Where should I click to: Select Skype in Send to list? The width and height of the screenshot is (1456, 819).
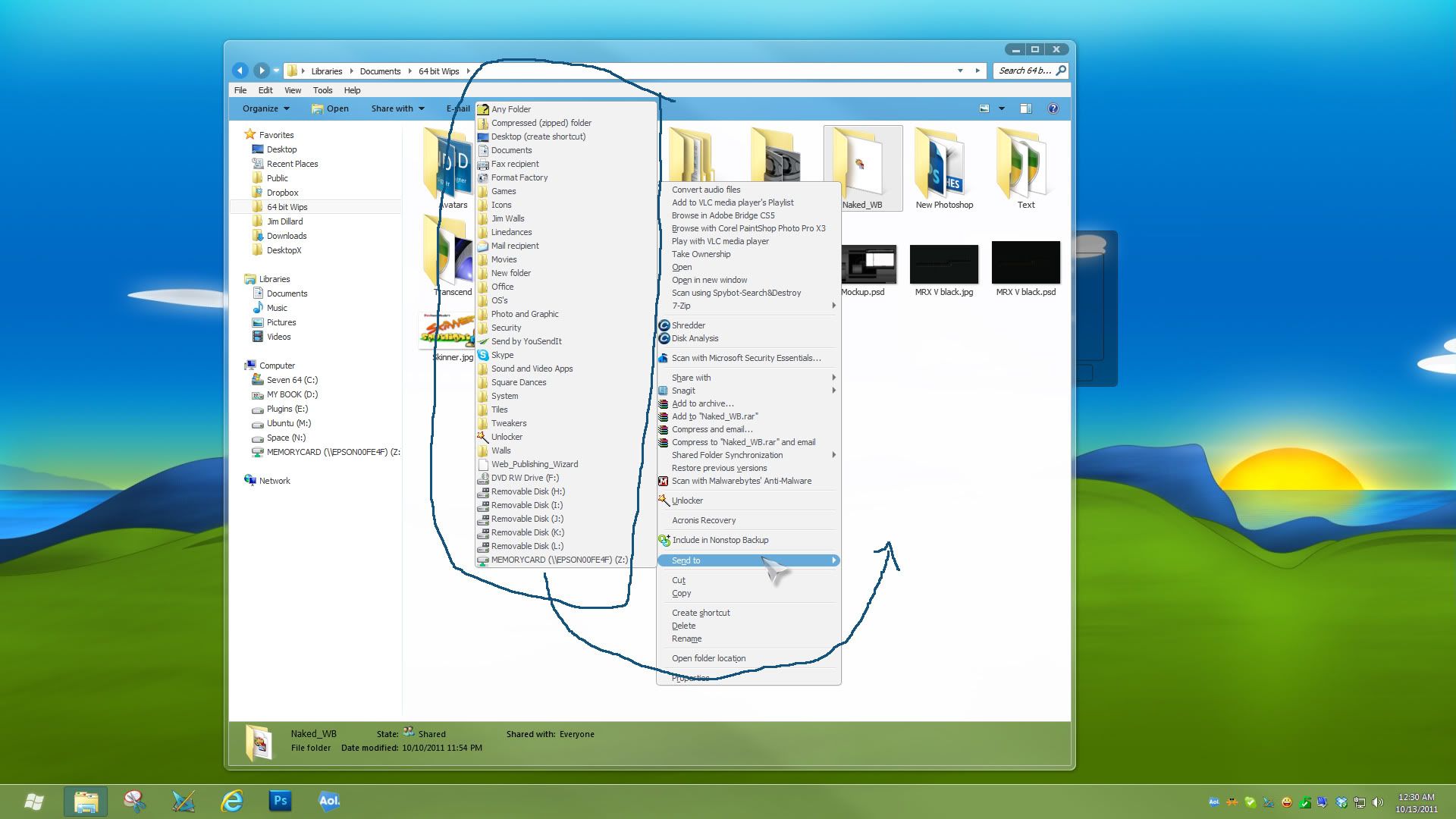pos(502,355)
